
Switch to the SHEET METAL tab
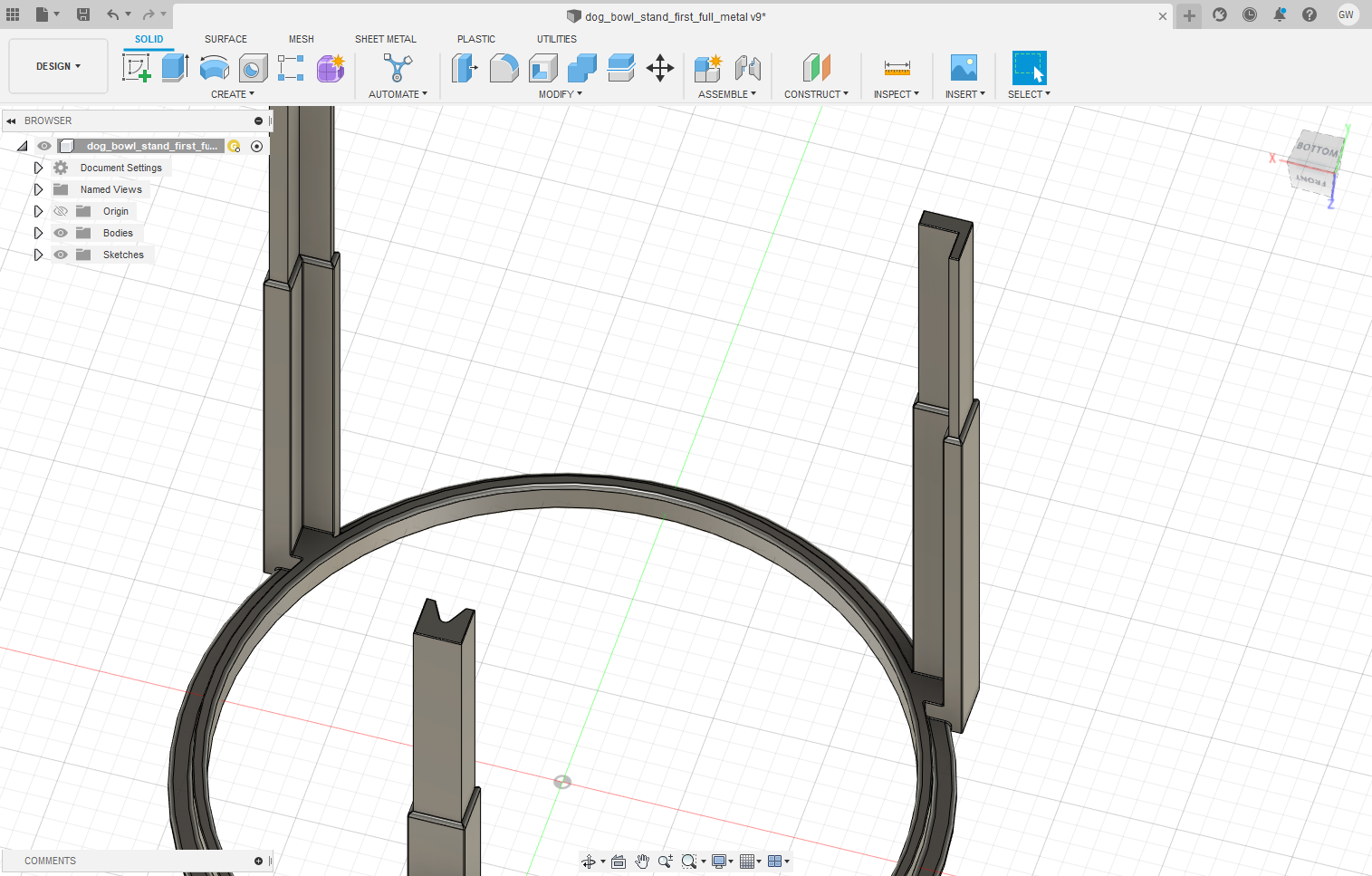(x=385, y=39)
